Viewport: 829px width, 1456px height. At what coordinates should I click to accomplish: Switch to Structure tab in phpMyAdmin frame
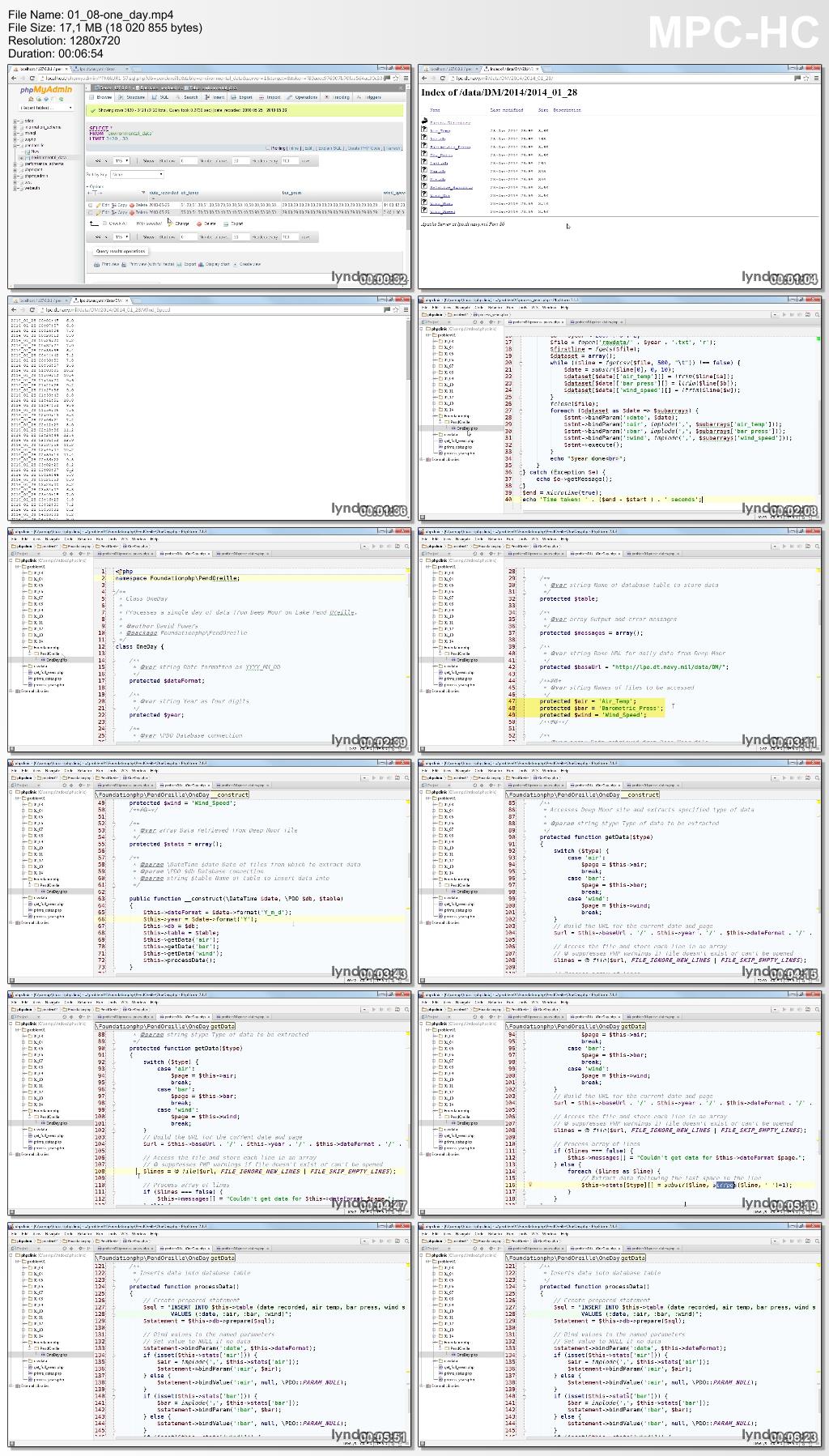(132, 97)
